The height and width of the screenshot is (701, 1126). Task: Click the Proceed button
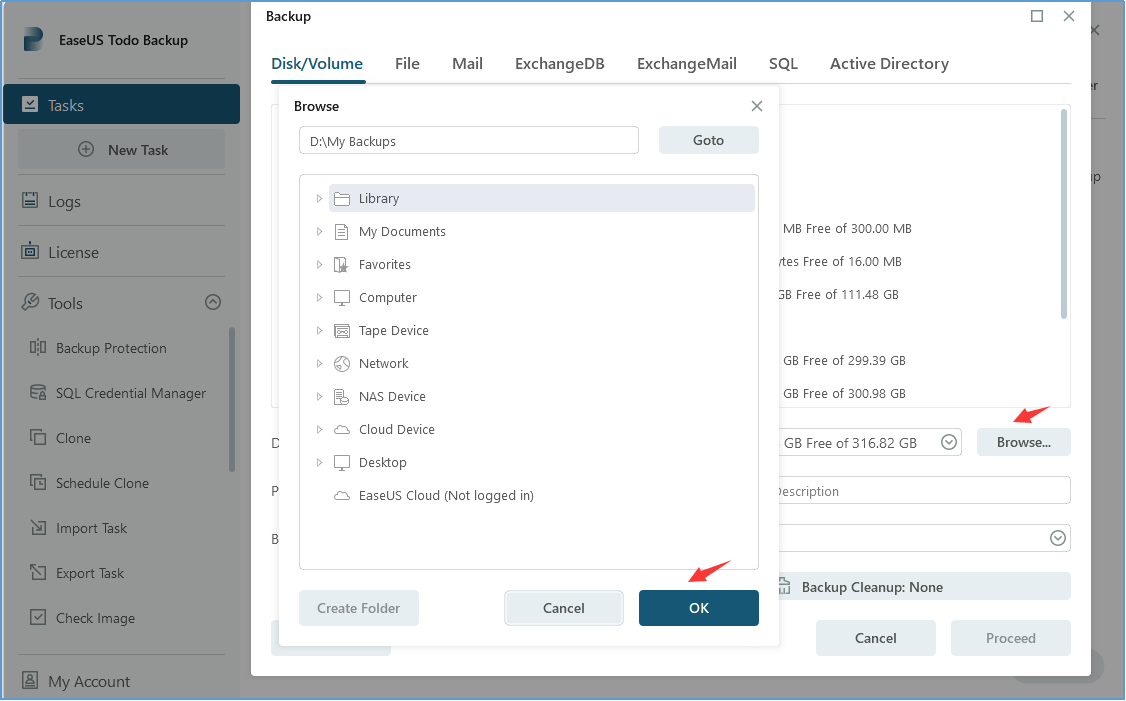1010,638
